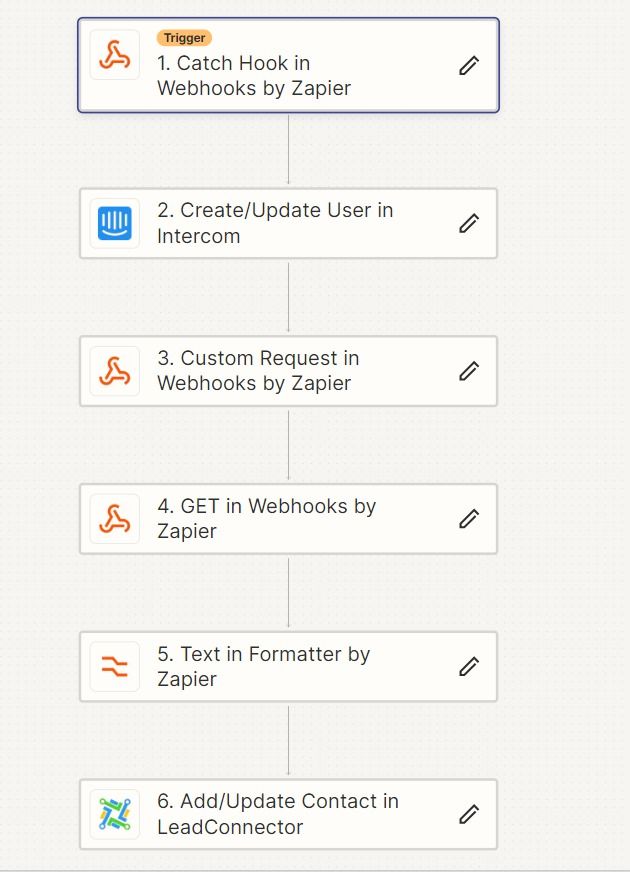This screenshot has height=872, width=630.
Task: Click the Formatter by Zapier icon
Action: (x=115, y=666)
